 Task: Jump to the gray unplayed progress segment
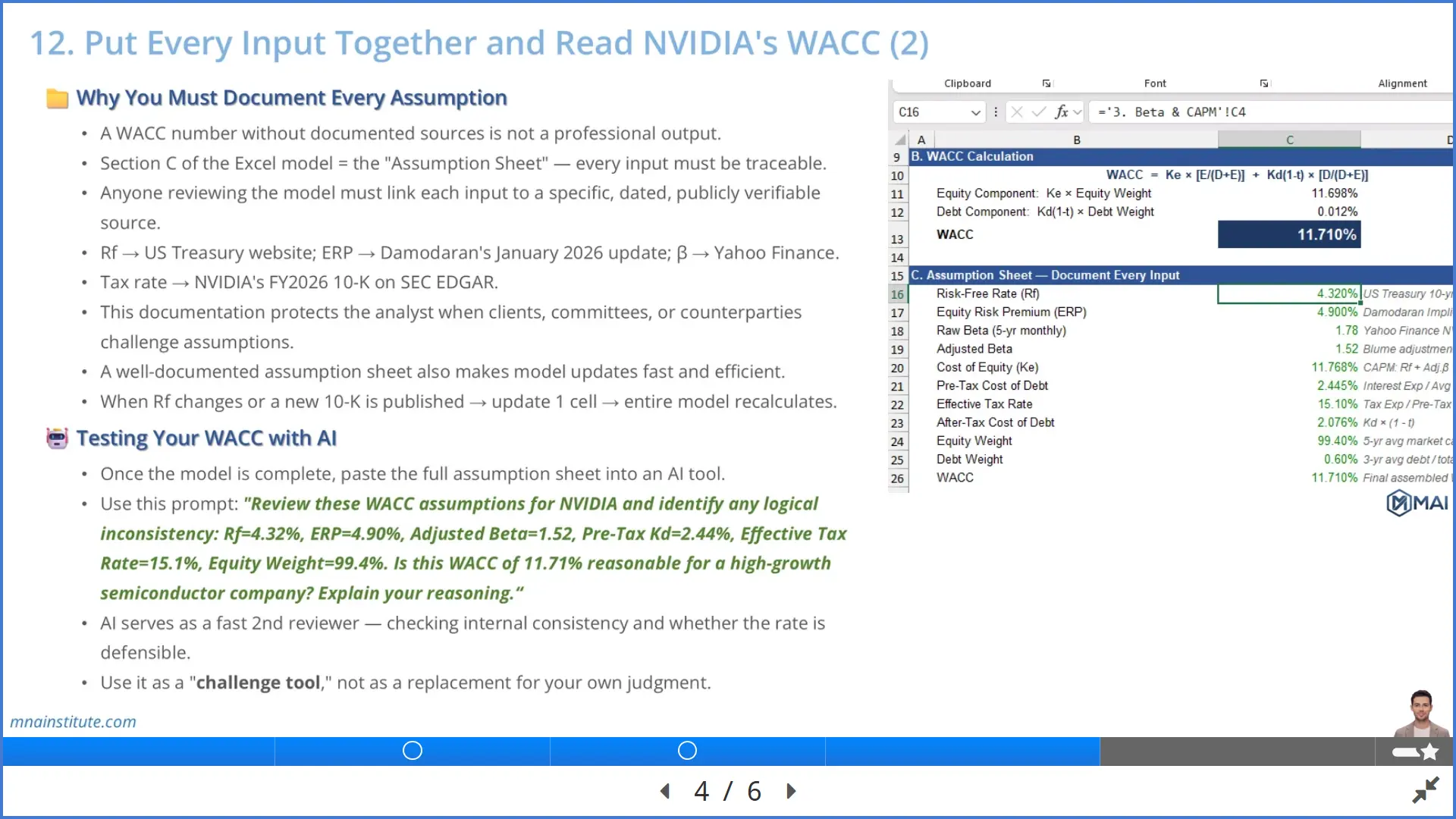coord(1237,751)
